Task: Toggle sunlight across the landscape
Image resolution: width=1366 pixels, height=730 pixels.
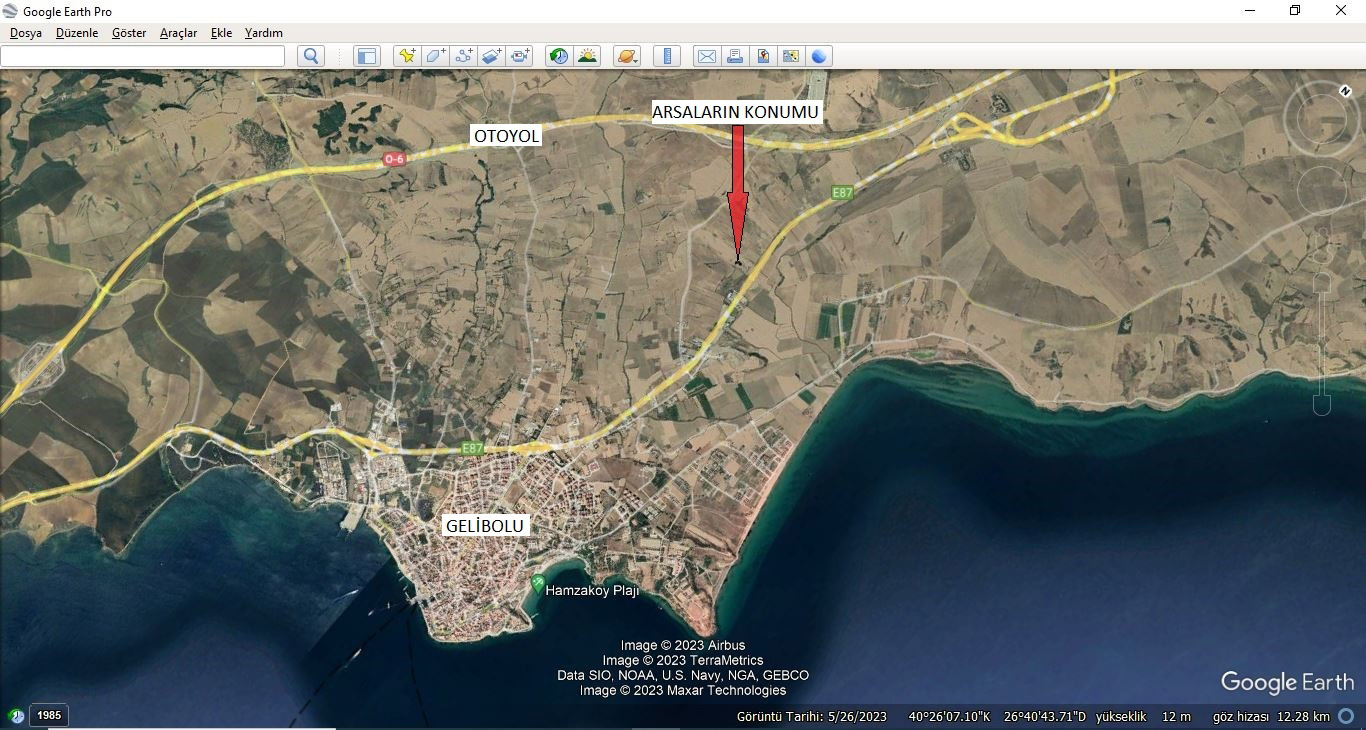Action: tap(587, 56)
